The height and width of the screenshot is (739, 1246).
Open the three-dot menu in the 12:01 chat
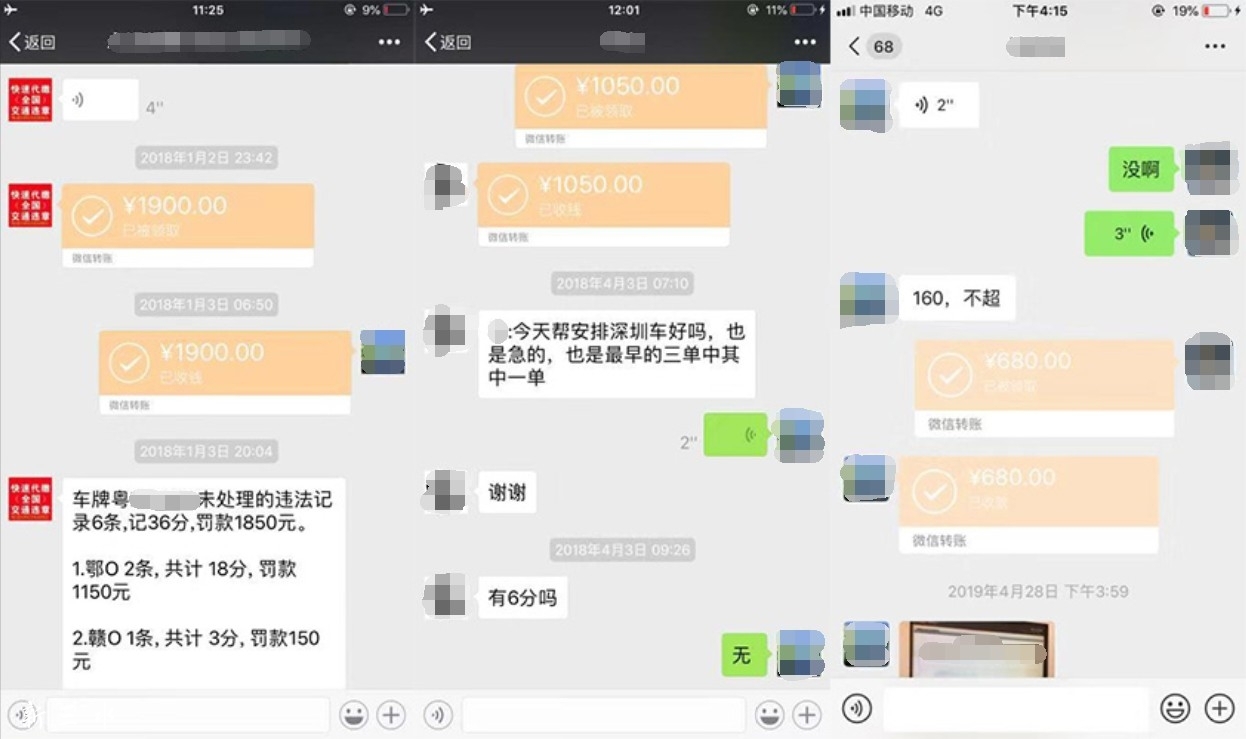pyautogui.click(x=805, y=42)
